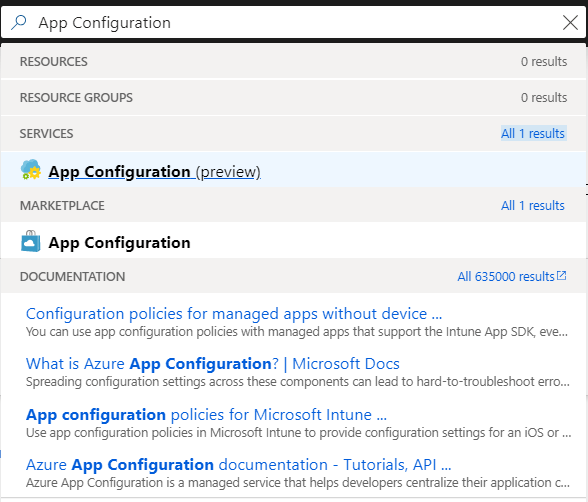Screen dimensions: 588x502
Task: Click the App Configuration service cloud icon
Action: click(x=31, y=169)
